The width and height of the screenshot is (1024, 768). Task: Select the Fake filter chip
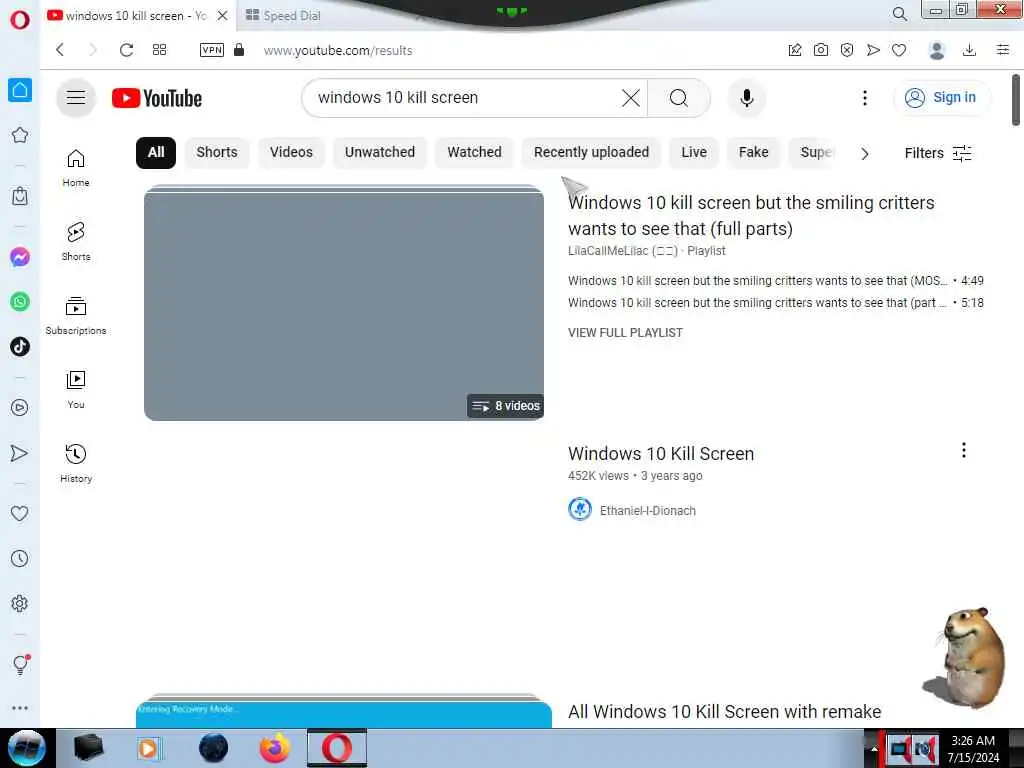point(754,152)
